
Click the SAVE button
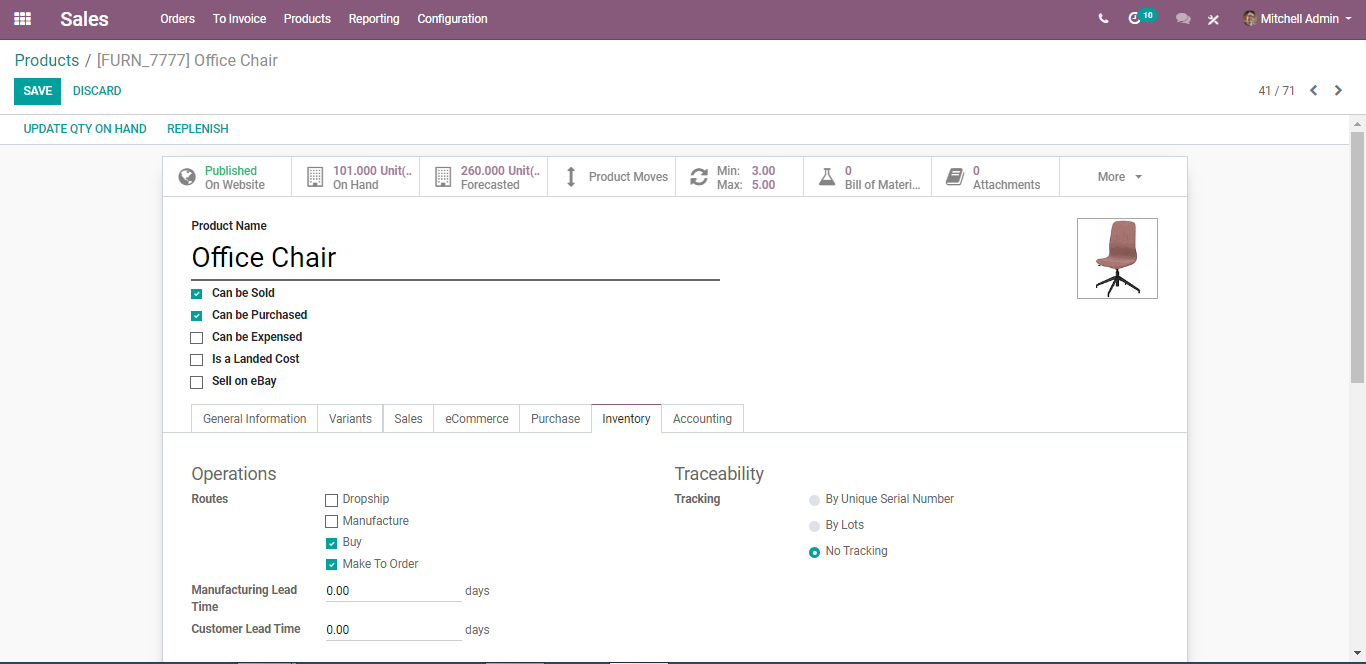tap(37, 91)
